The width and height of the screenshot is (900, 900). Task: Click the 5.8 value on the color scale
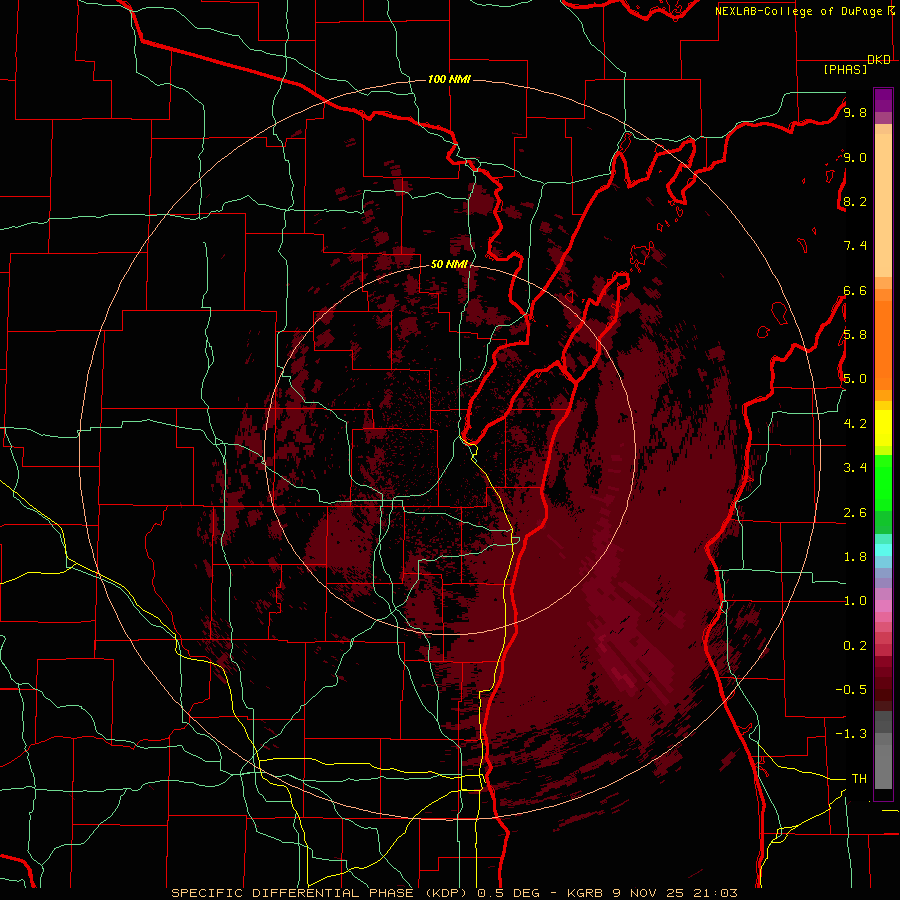(855, 335)
